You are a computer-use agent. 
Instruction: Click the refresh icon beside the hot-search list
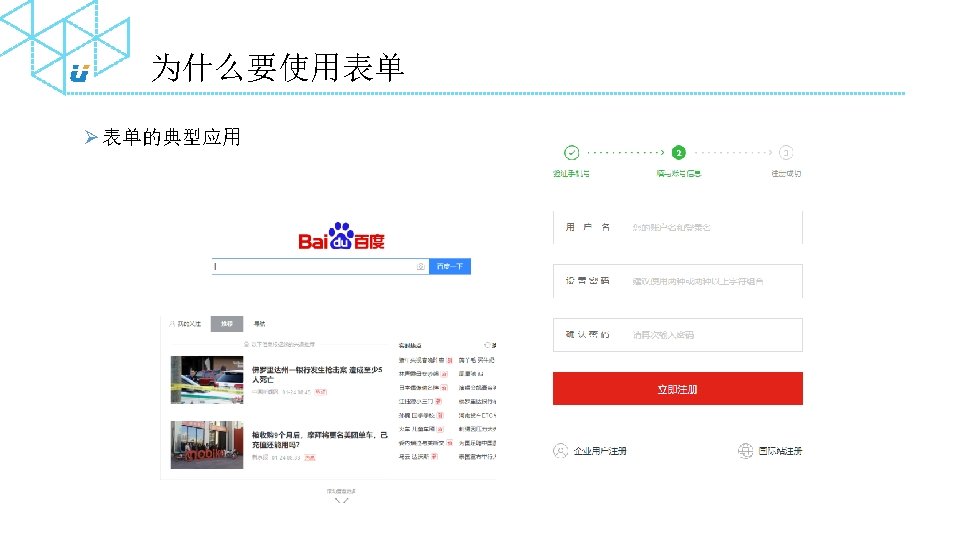(x=489, y=345)
